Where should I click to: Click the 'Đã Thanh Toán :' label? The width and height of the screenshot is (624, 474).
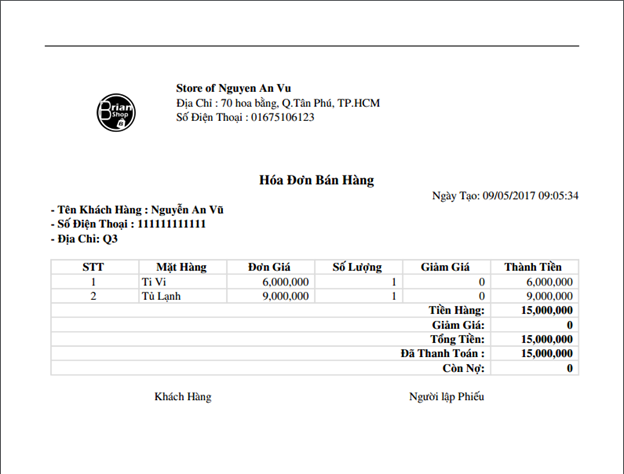(x=443, y=353)
